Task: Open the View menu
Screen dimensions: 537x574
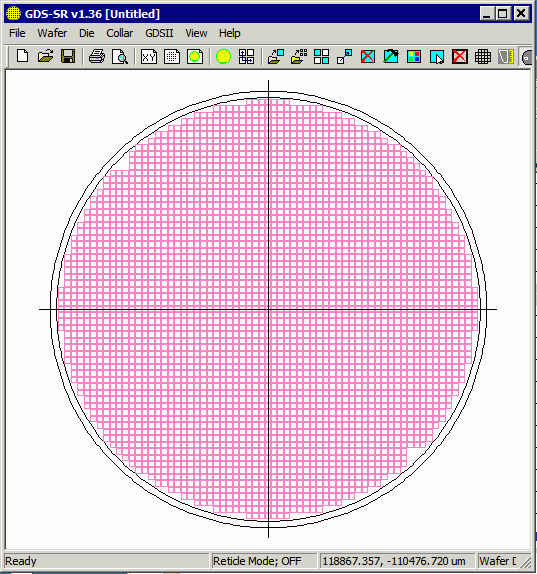Action: (x=196, y=33)
